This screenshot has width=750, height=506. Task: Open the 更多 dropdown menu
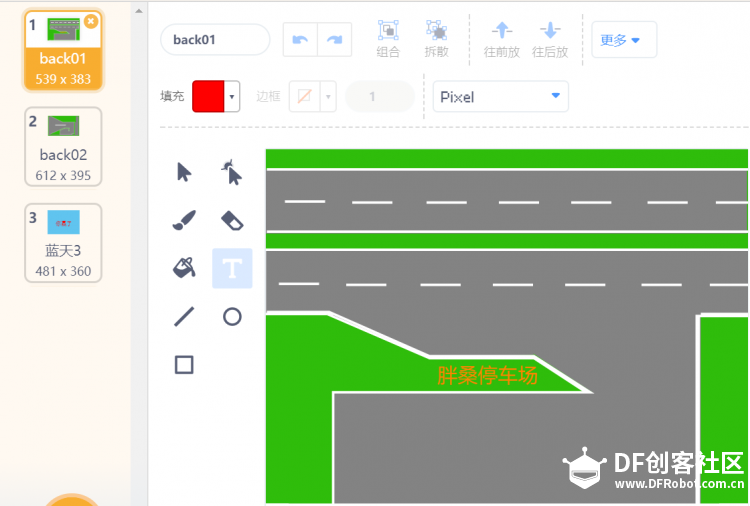(624, 40)
